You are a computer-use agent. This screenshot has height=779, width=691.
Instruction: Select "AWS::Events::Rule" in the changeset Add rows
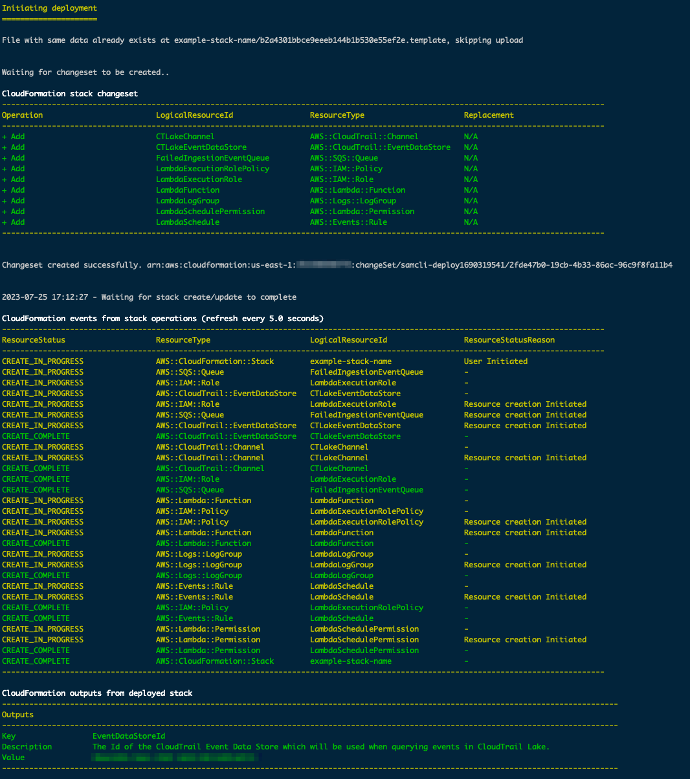[x=348, y=223]
